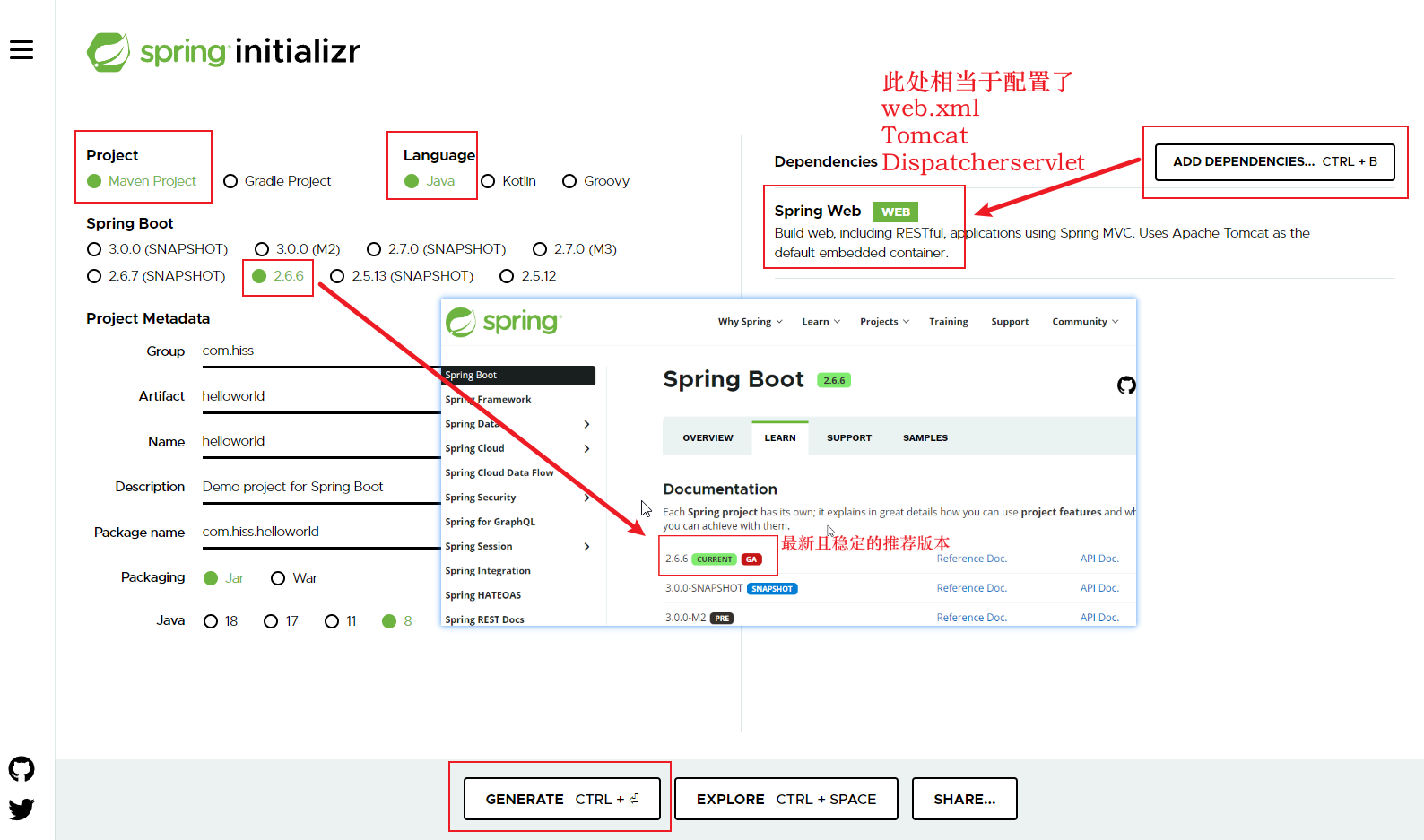The width and height of the screenshot is (1424, 840).
Task: Open API Doc. for 3.0.0-M2
Action: tap(1099, 618)
